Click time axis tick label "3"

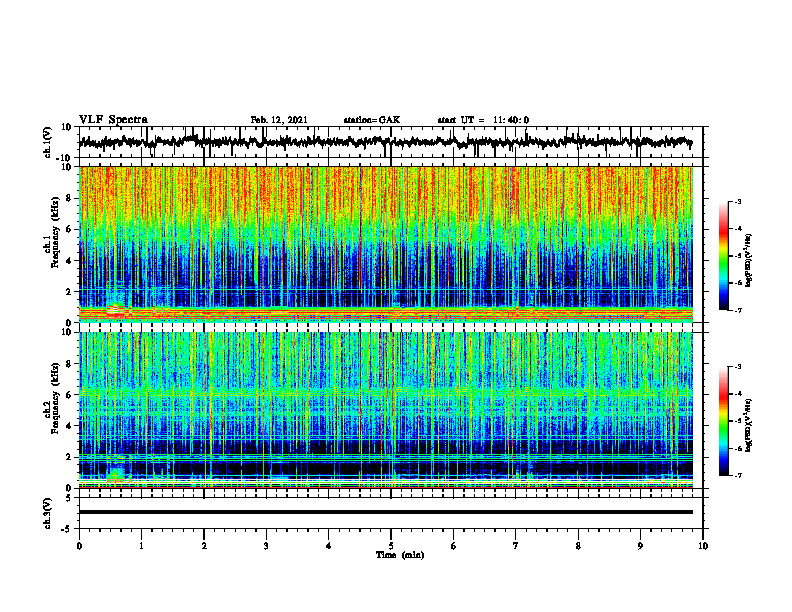tap(266, 546)
